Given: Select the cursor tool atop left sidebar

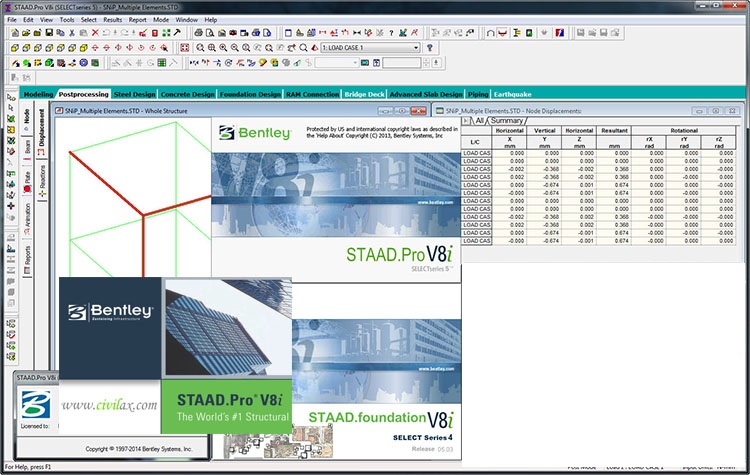Looking at the screenshot, I should pos(11,97).
